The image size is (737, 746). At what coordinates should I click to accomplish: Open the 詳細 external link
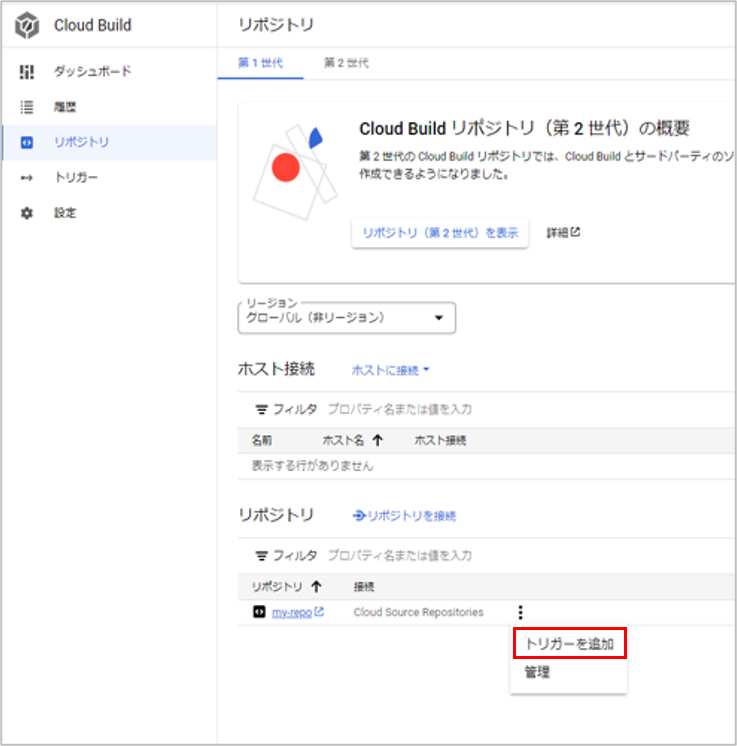click(563, 232)
